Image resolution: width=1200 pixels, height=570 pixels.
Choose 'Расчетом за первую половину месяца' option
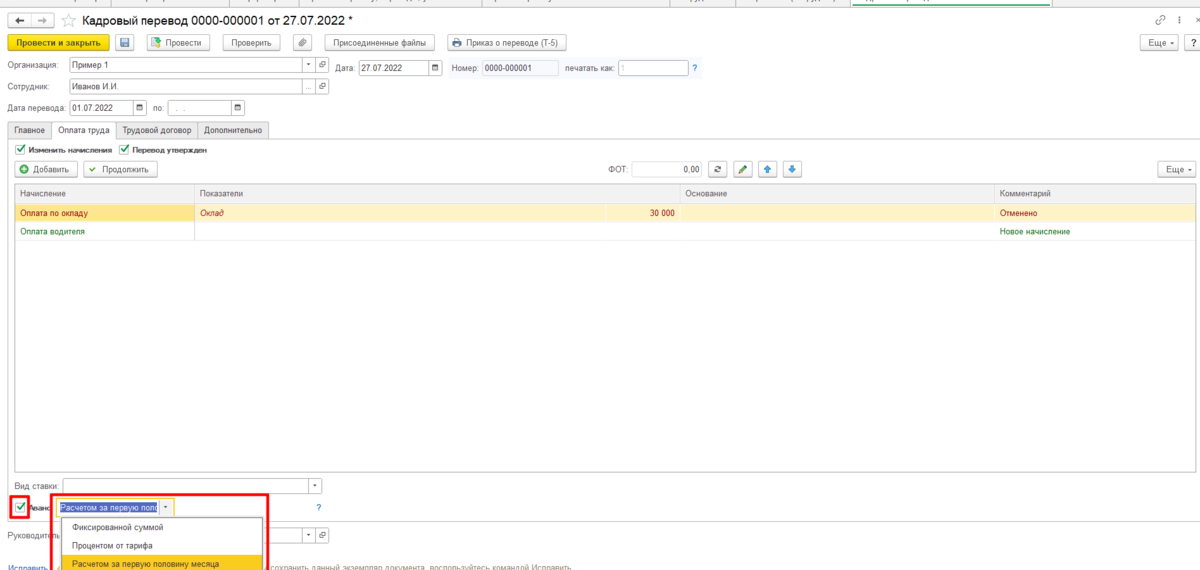coord(163,563)
